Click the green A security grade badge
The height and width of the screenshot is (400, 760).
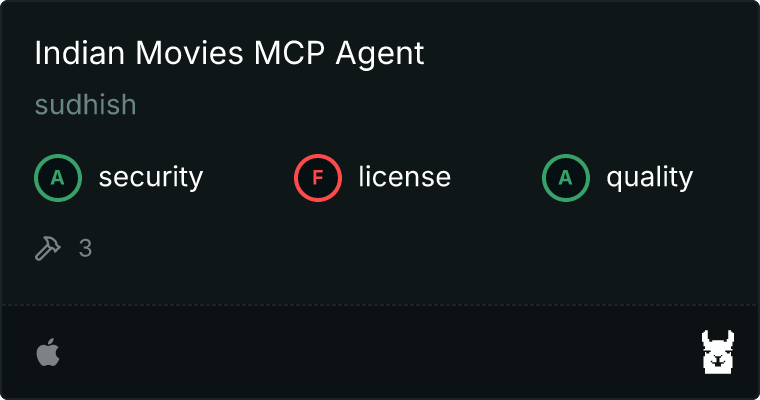pyautogui.click(x=58, y=178)
